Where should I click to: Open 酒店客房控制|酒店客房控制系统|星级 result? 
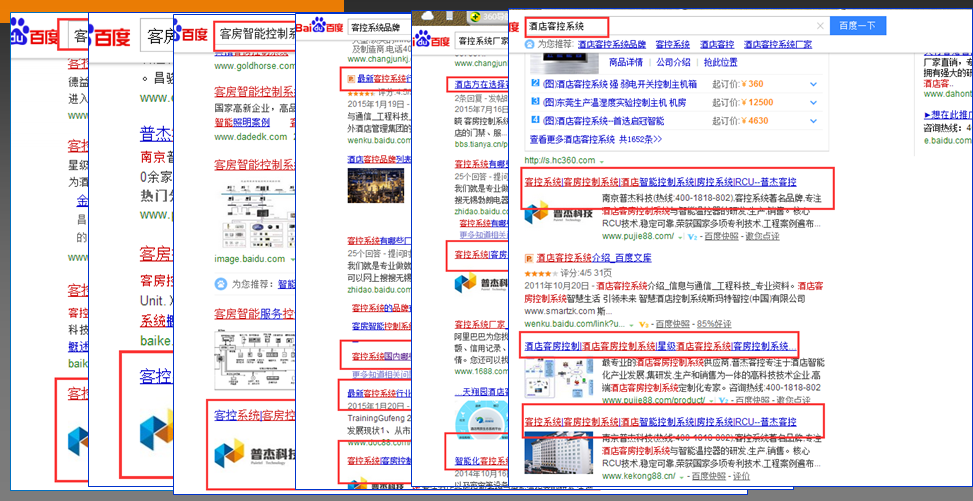click(x=658, y=346)
